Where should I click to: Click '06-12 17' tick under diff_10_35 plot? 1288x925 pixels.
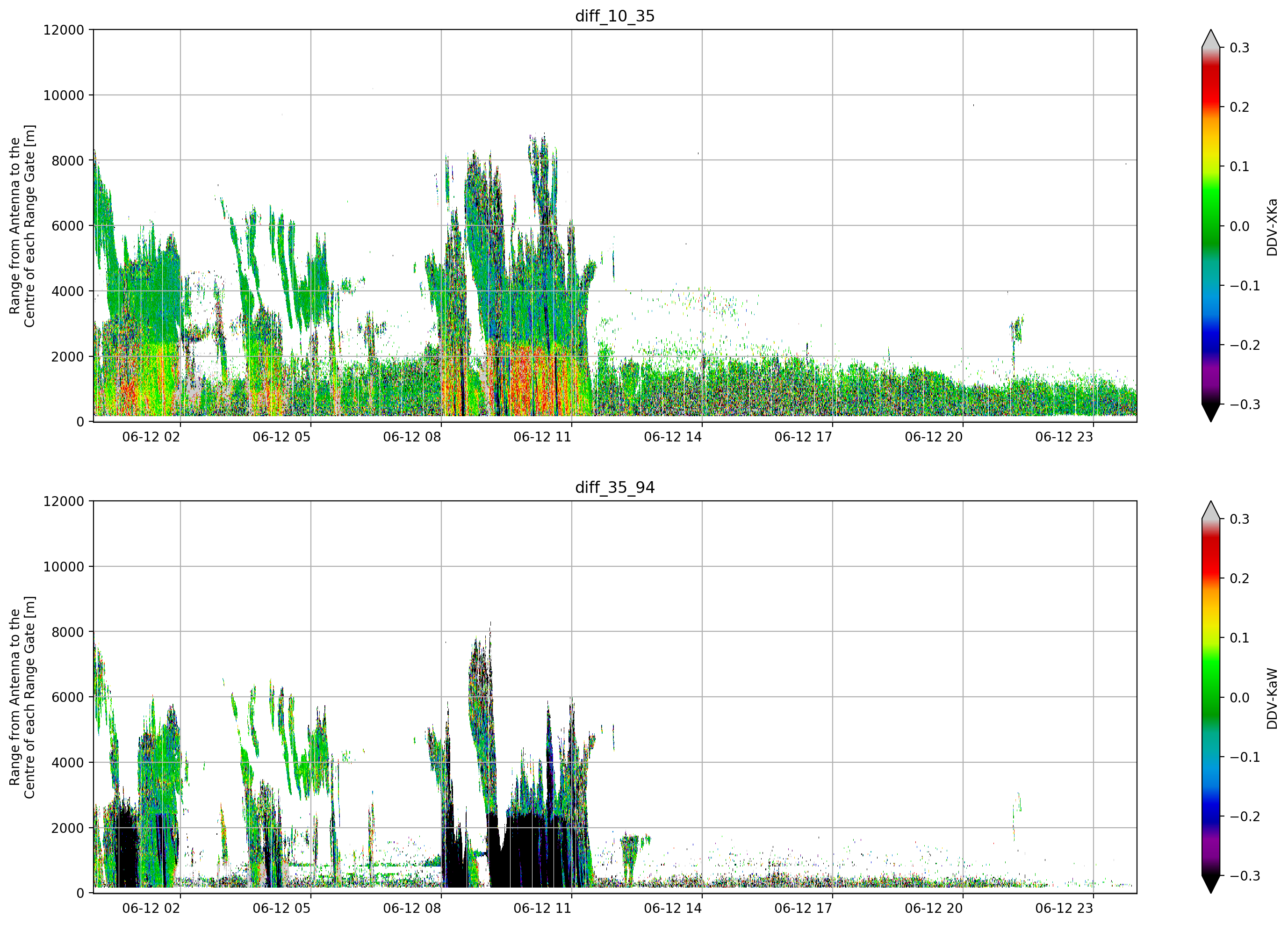803,437
